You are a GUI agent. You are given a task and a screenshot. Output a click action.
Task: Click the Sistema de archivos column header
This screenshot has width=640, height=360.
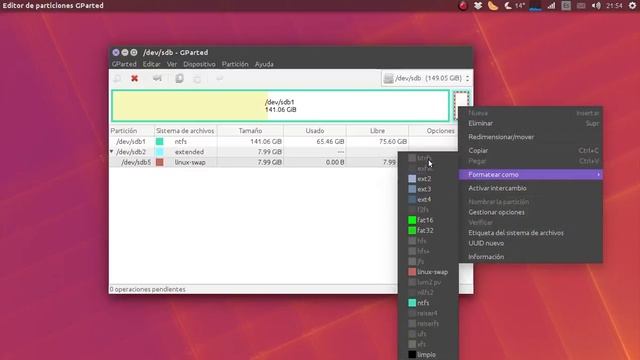[x=185, y=131]
